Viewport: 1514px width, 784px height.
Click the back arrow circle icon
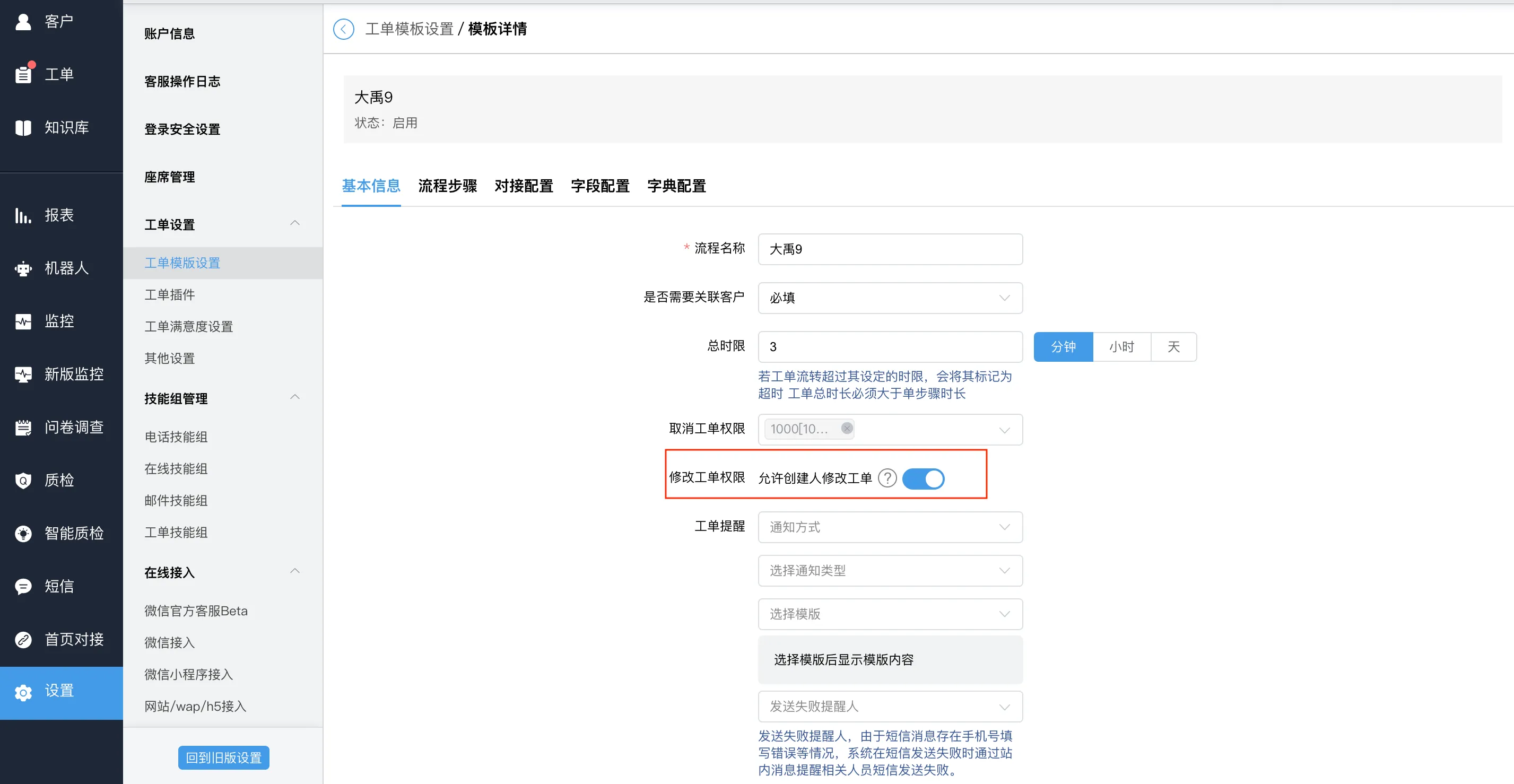click(344, 29)
